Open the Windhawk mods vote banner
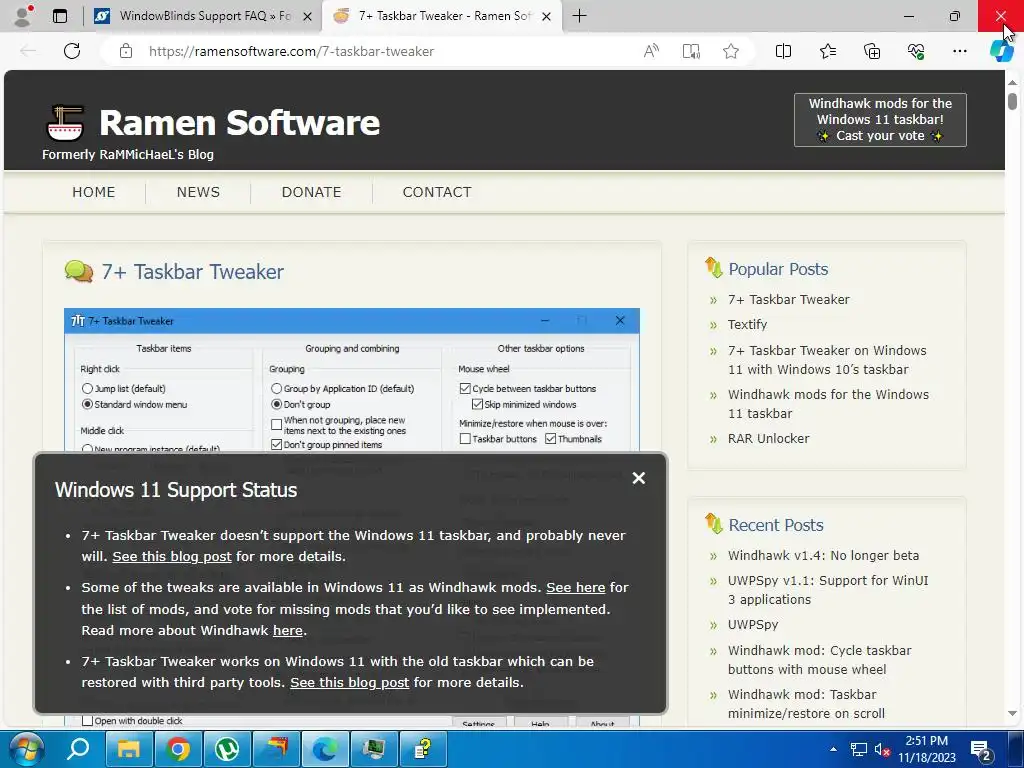Image resolution: width=1024 pixels, height=768 pixels. coord(880,120)
